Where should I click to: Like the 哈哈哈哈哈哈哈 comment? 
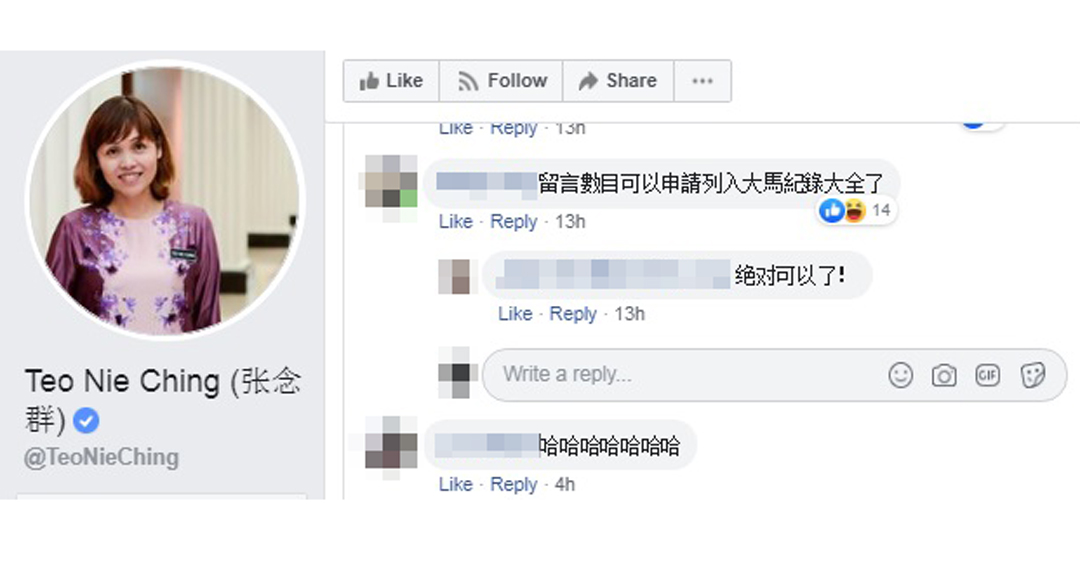455,484
